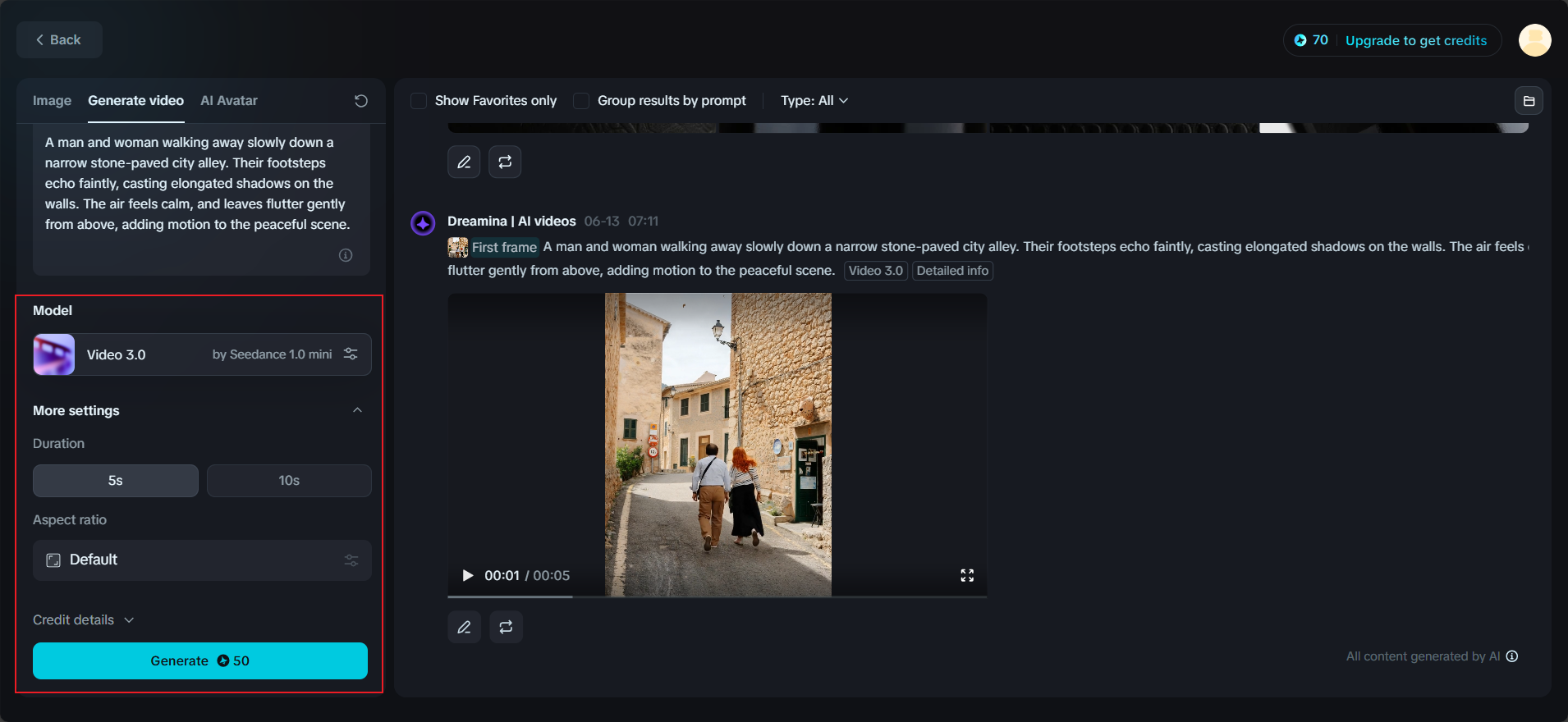Select 10s duration option

[289, 481]
